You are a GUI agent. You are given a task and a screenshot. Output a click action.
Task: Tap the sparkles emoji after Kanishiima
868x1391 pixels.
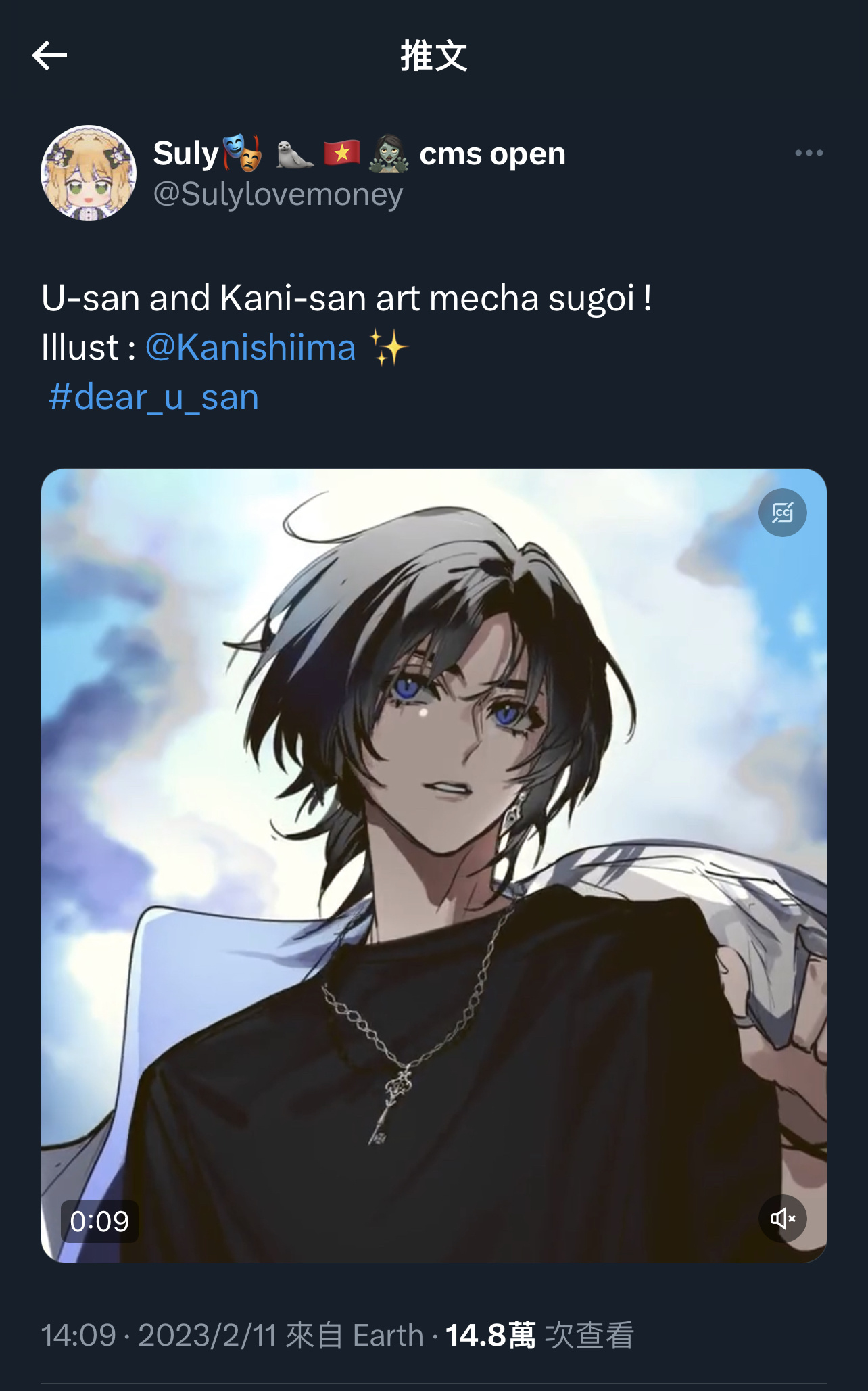[389, 348]
